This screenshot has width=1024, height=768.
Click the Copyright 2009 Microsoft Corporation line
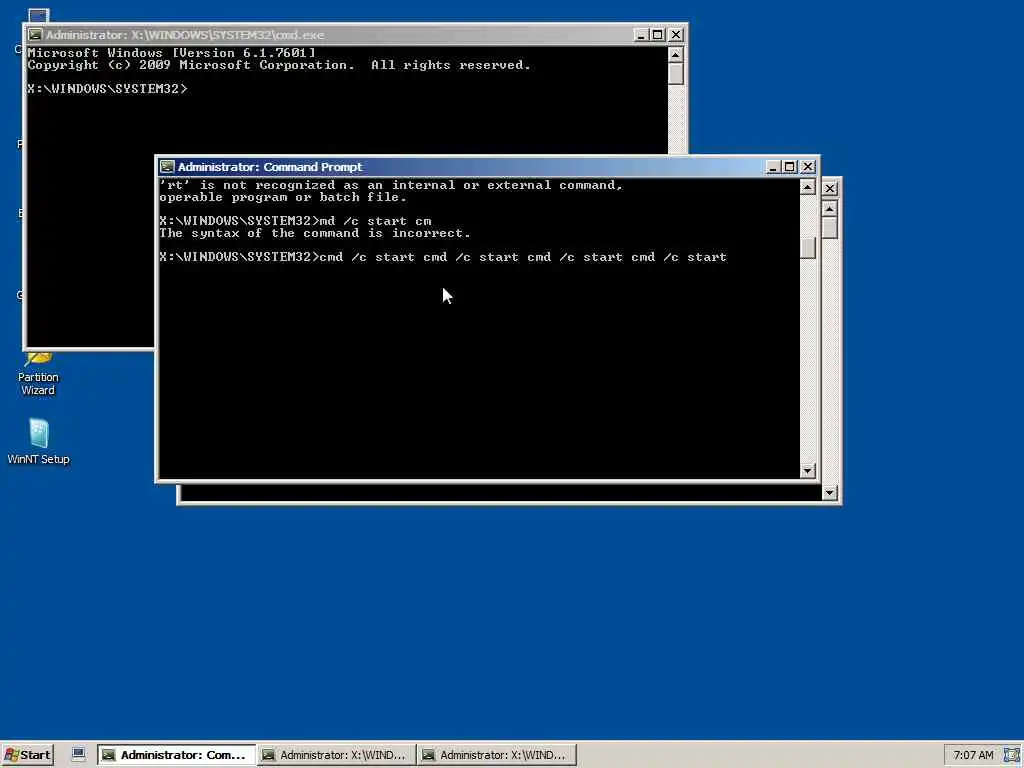coord(280,65)
